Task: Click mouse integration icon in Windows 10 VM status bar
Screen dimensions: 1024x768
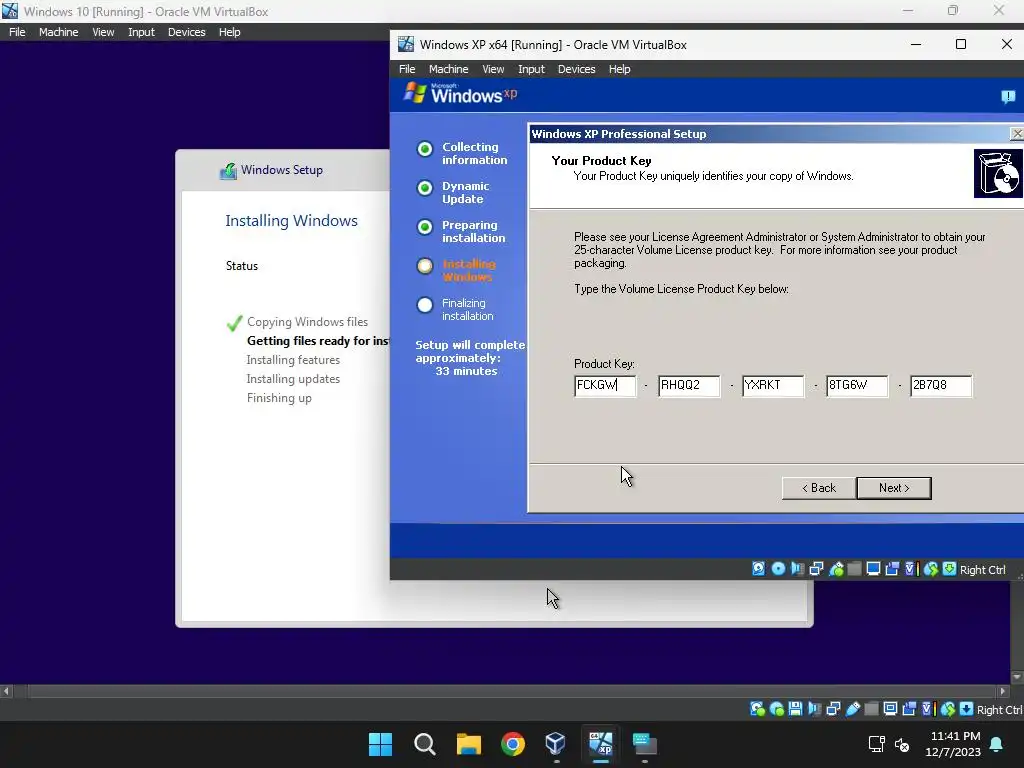Action: (x=948, y=709)
